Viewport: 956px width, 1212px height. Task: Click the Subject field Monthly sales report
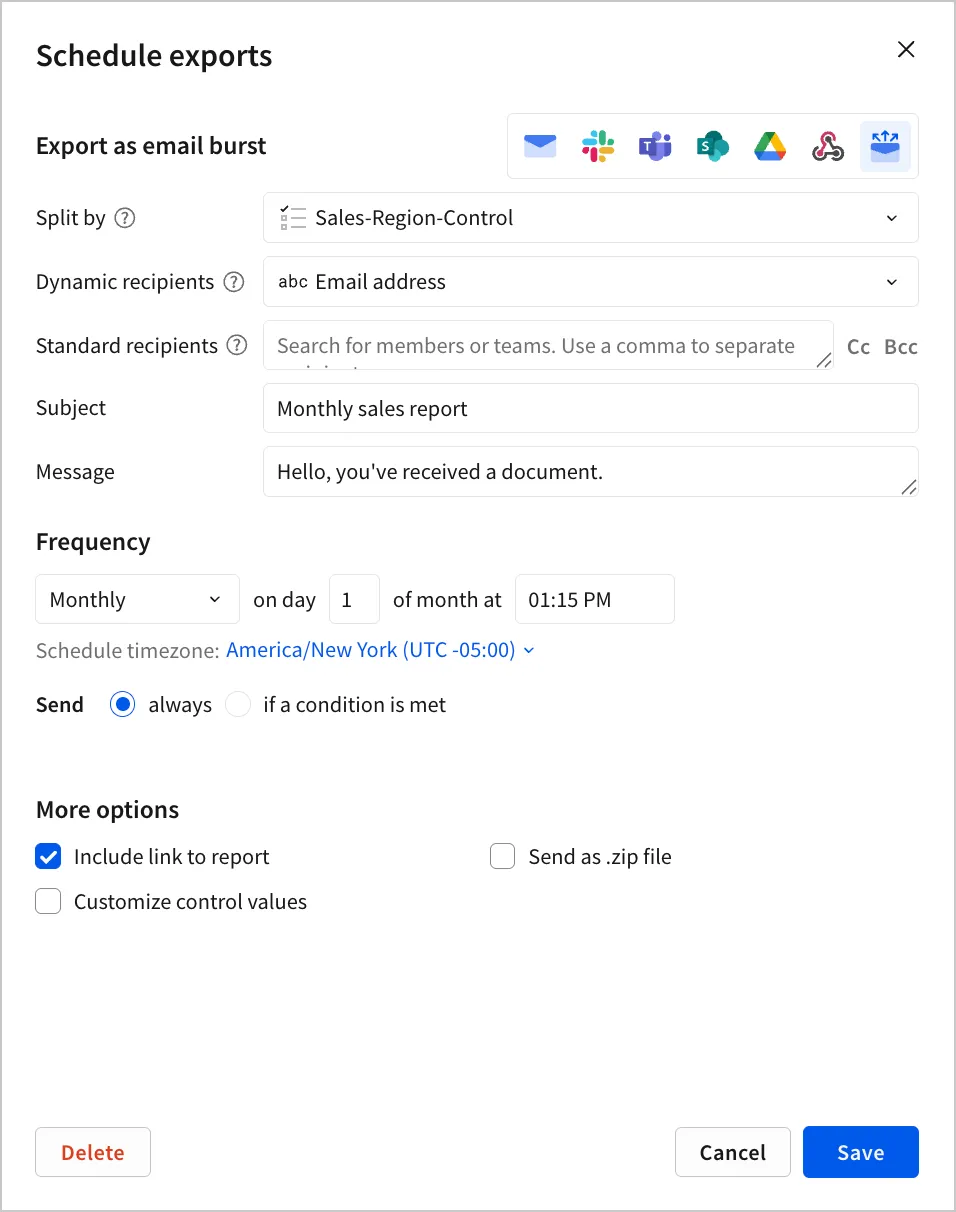(591, 408)
